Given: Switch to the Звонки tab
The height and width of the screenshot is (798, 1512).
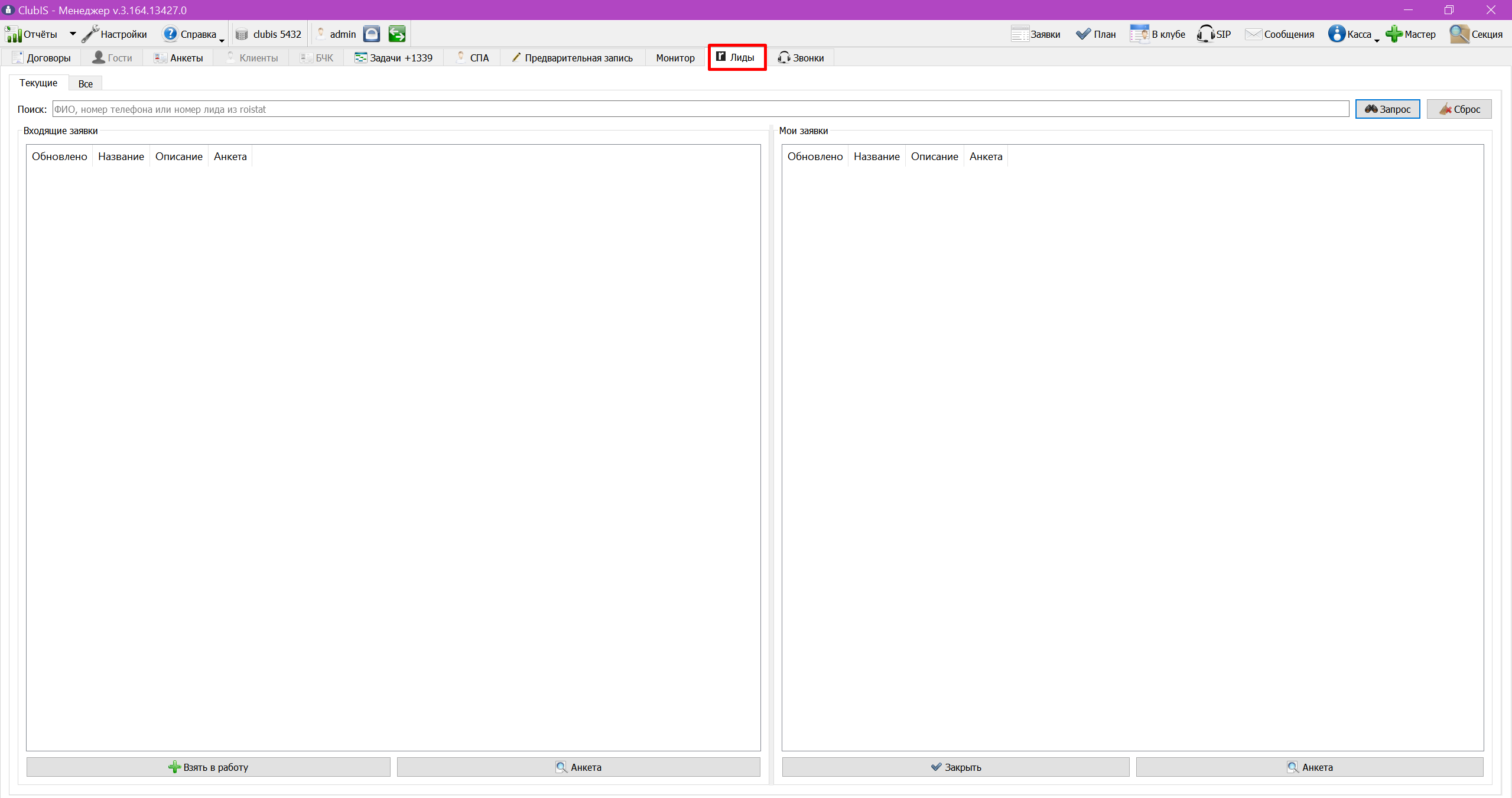Looking at the screenshot, I should tap(801, 58).
